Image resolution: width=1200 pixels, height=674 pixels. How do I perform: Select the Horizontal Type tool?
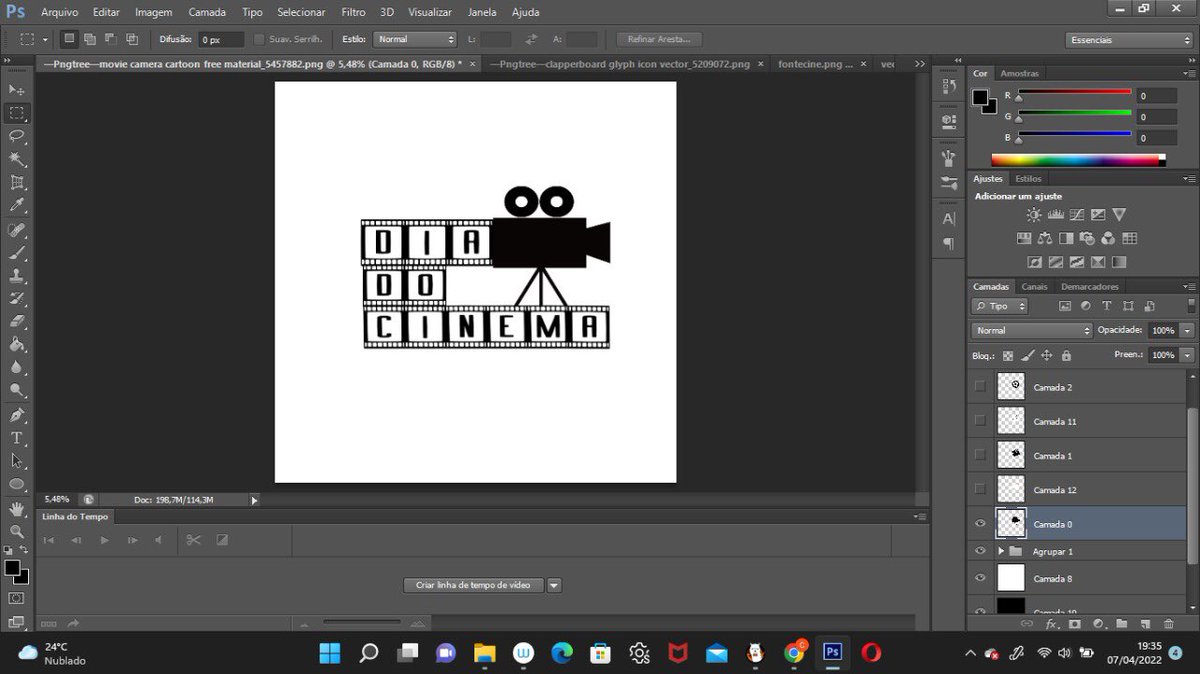[x=17, y=438]
